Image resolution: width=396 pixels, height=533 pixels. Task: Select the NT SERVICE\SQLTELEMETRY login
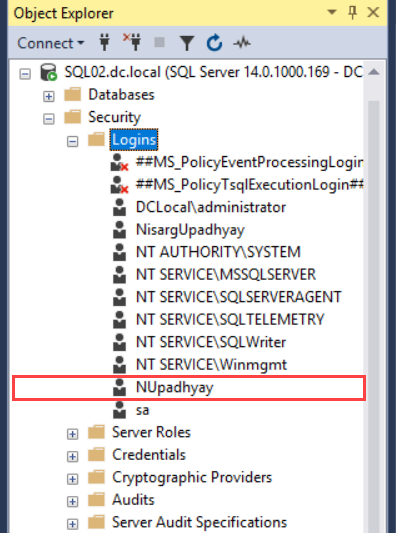[230, 319]
